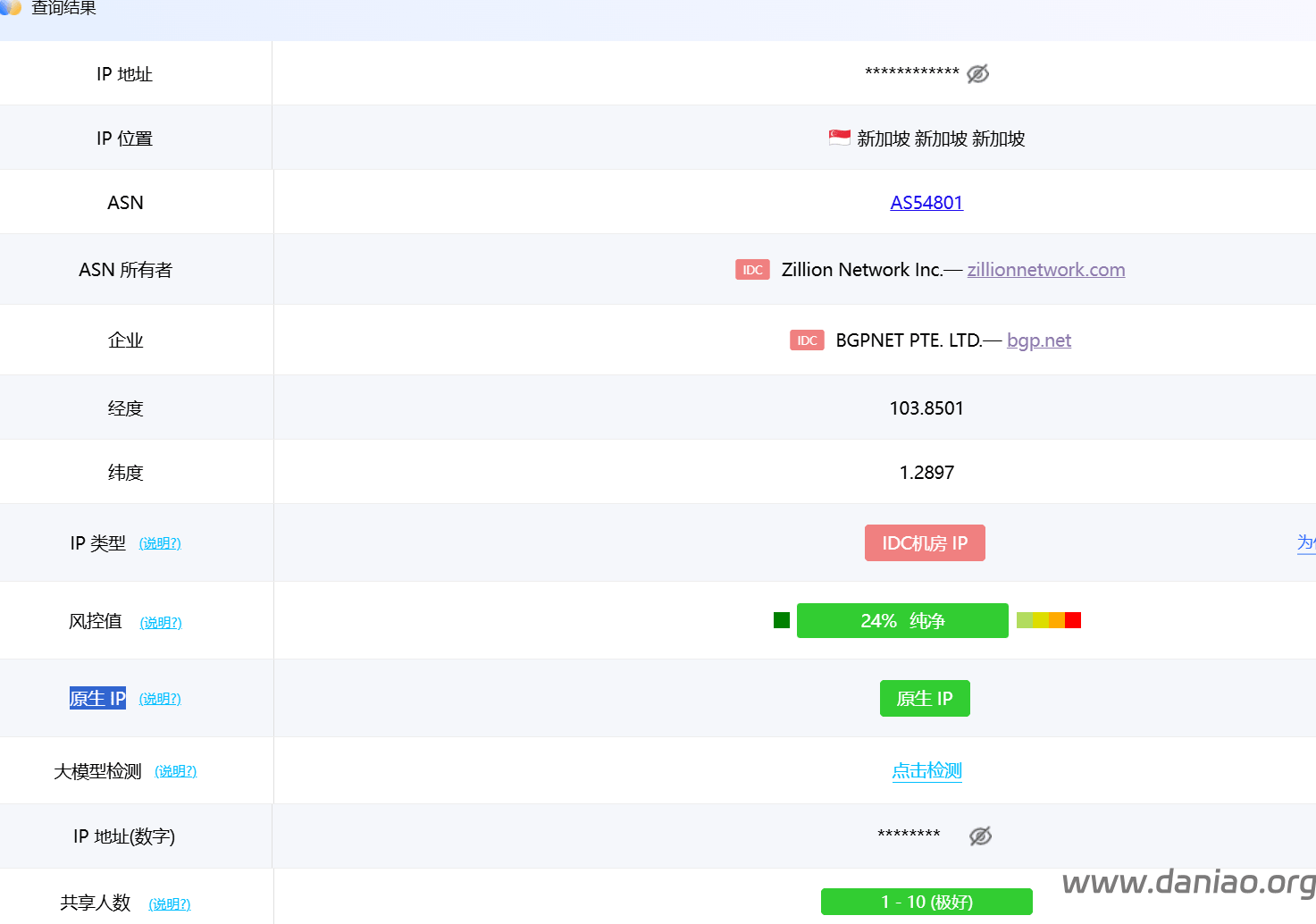Click IDC badge beside Zillion Network Inc.

(x=752, y=270)
